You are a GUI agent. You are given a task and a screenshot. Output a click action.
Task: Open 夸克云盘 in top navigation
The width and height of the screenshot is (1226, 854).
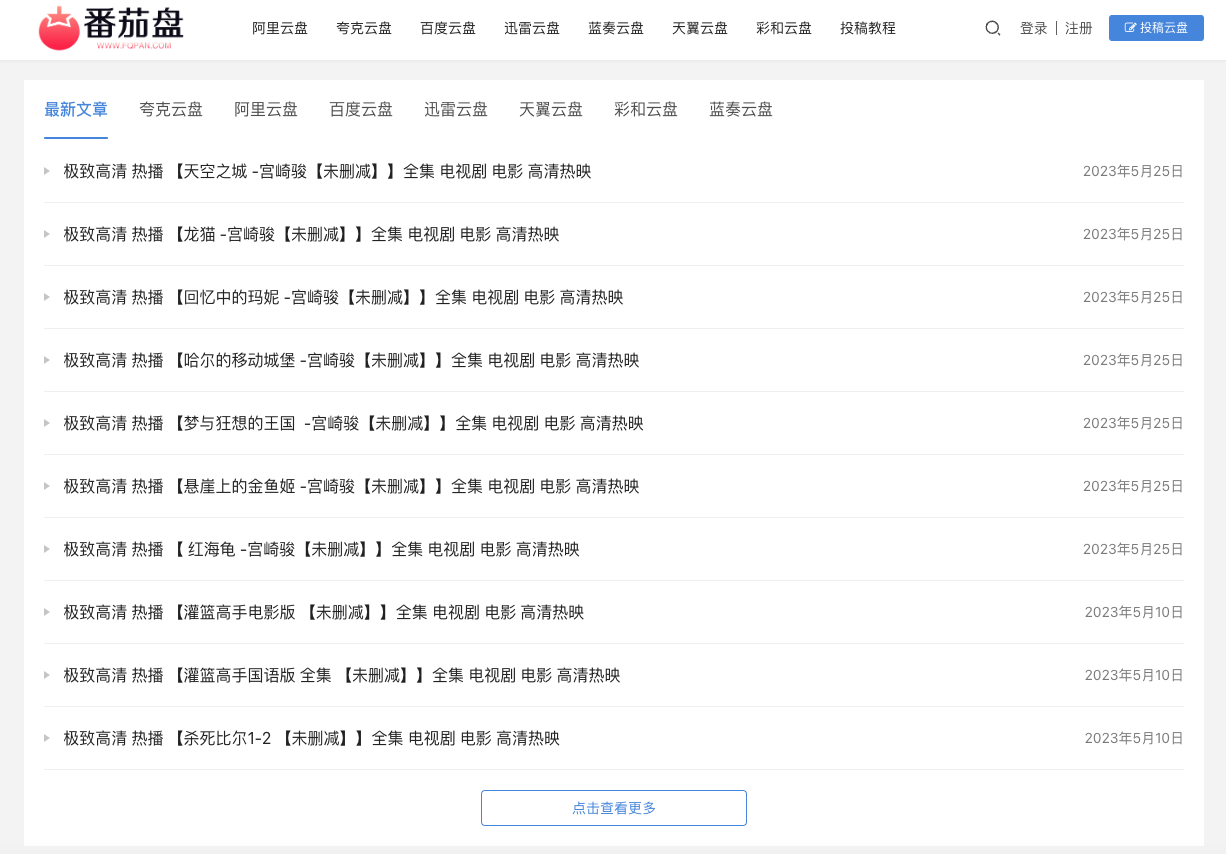[364, 28]
